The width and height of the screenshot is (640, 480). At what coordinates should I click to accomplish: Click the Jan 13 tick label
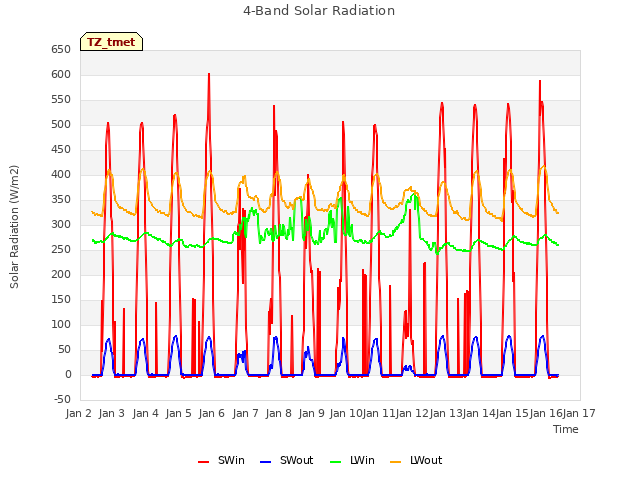click(446, 413)
